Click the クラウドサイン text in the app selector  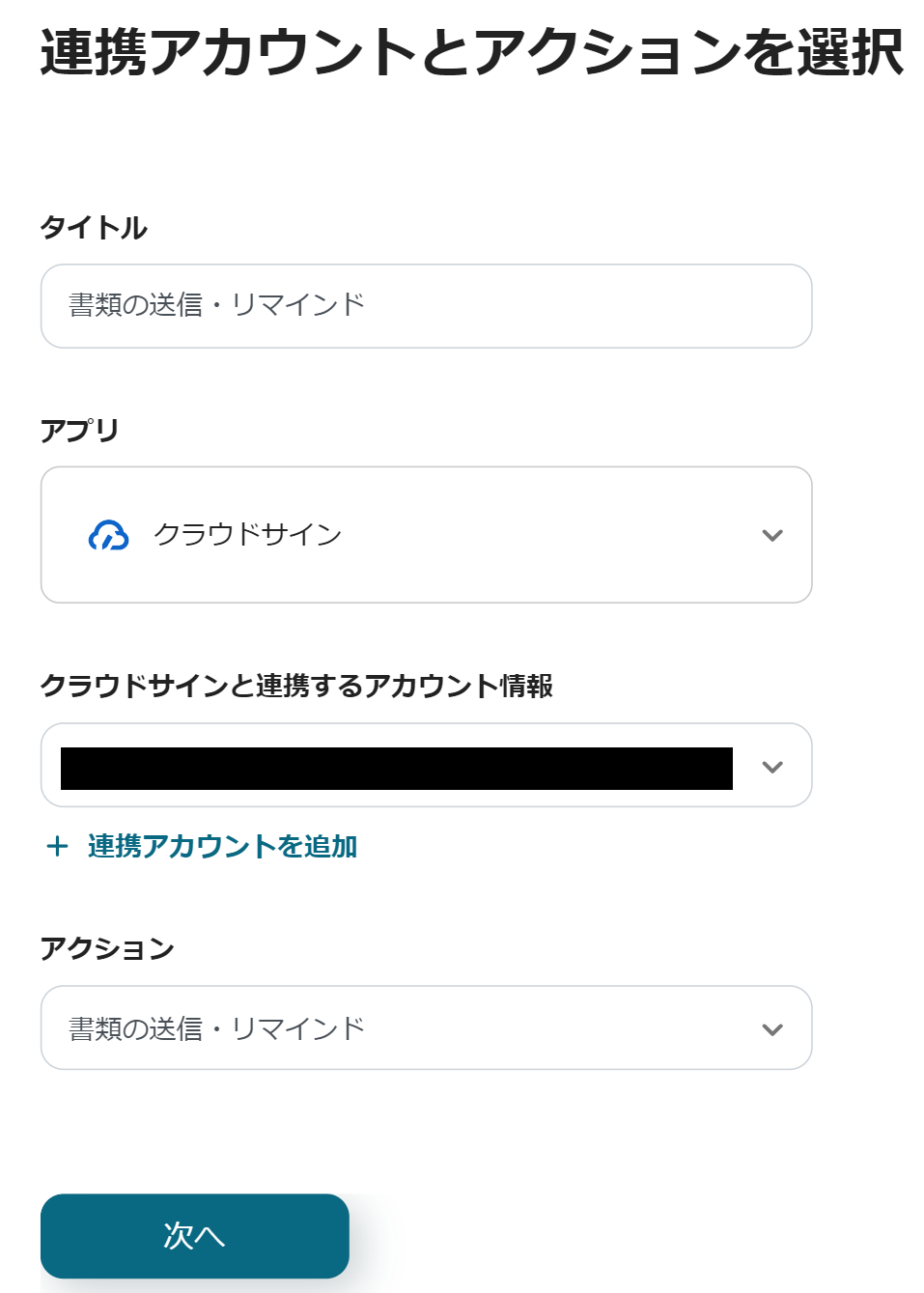click(248, 535)
